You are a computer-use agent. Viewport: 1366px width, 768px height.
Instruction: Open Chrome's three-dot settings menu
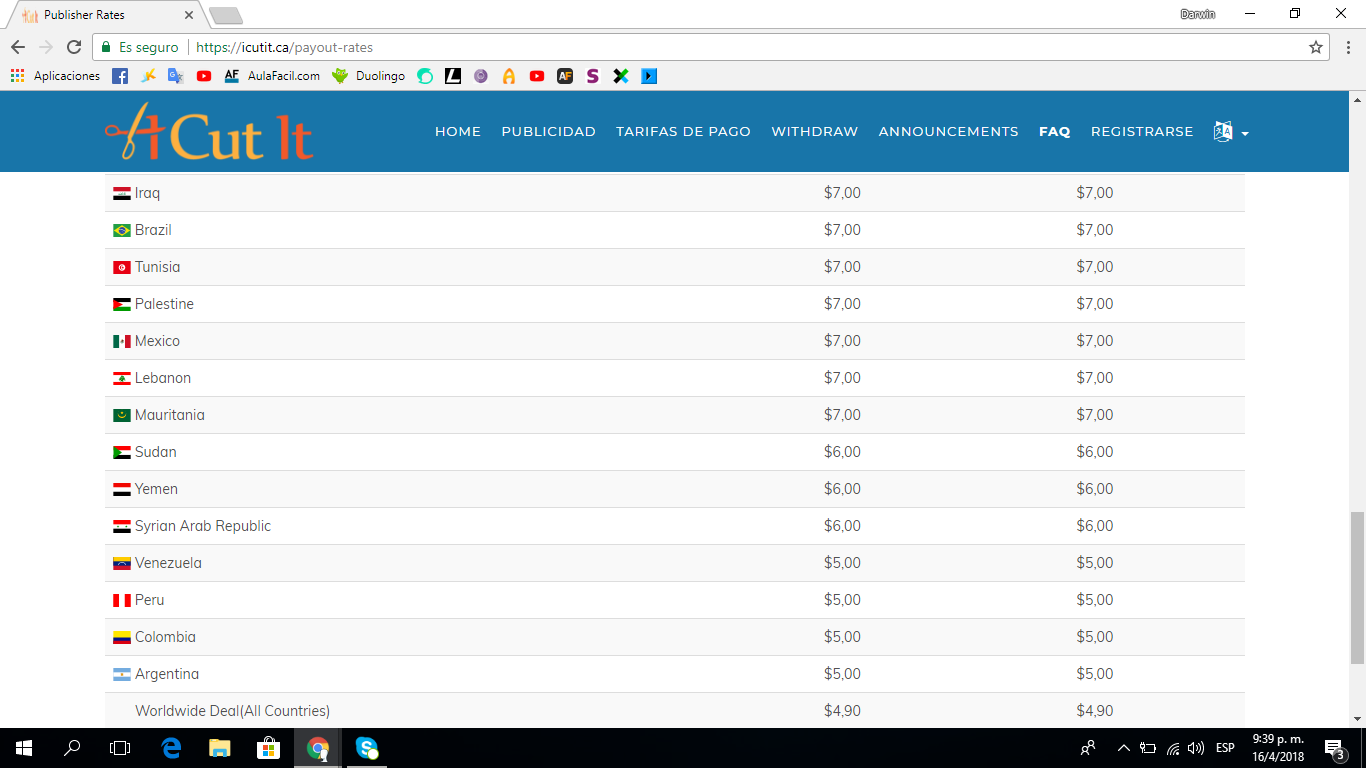1349,46
